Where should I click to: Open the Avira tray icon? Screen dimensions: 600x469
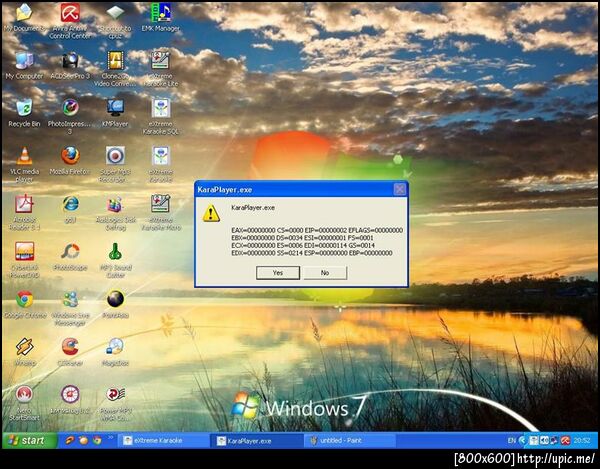[x=565, y=441]
